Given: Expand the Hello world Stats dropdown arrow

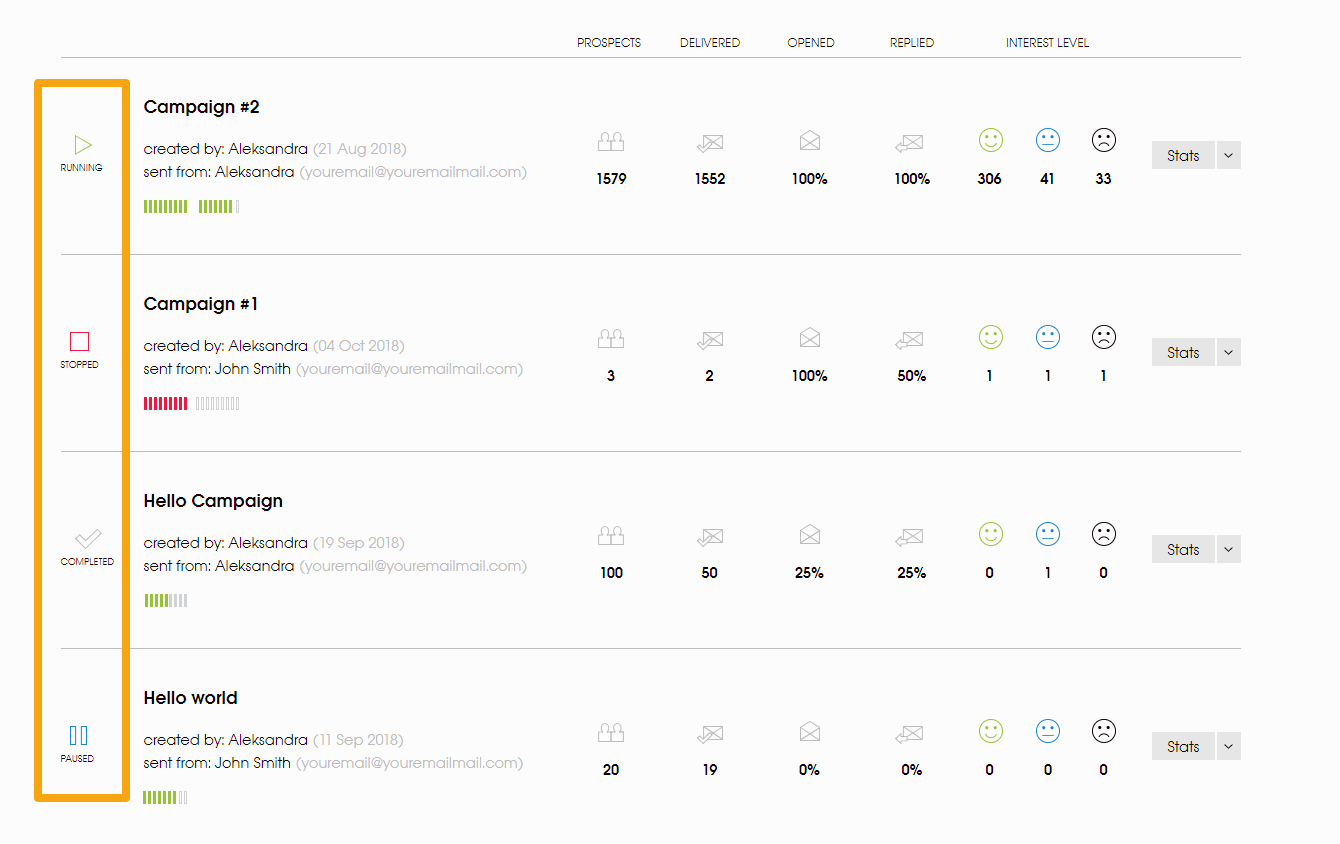Looking at the screenshot, I should (1229, 746).
